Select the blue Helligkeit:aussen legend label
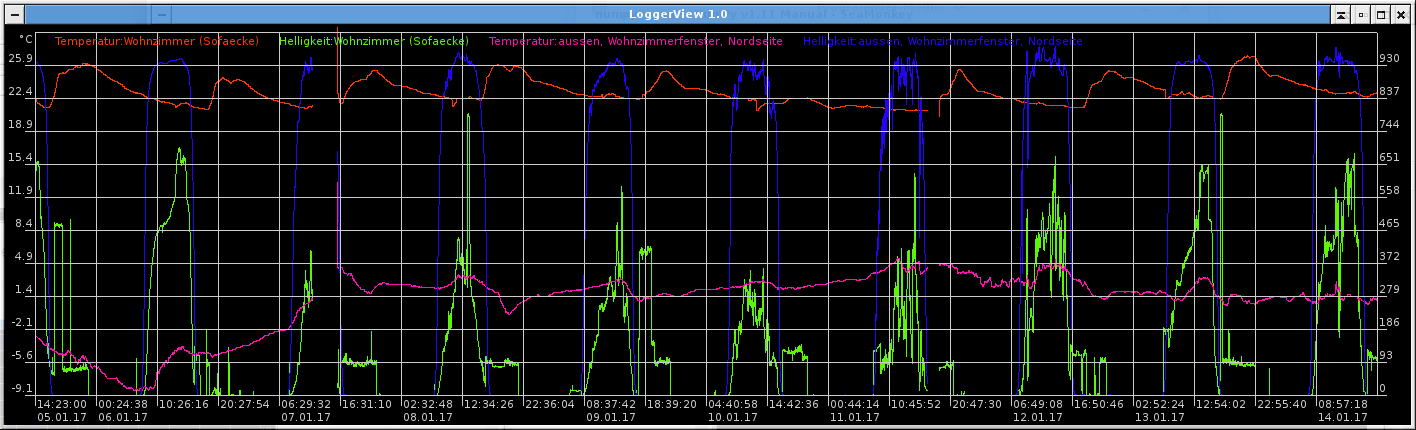The height and width of the screenshot is (430, 1416). pyautogui.click(x=942, y=42)
